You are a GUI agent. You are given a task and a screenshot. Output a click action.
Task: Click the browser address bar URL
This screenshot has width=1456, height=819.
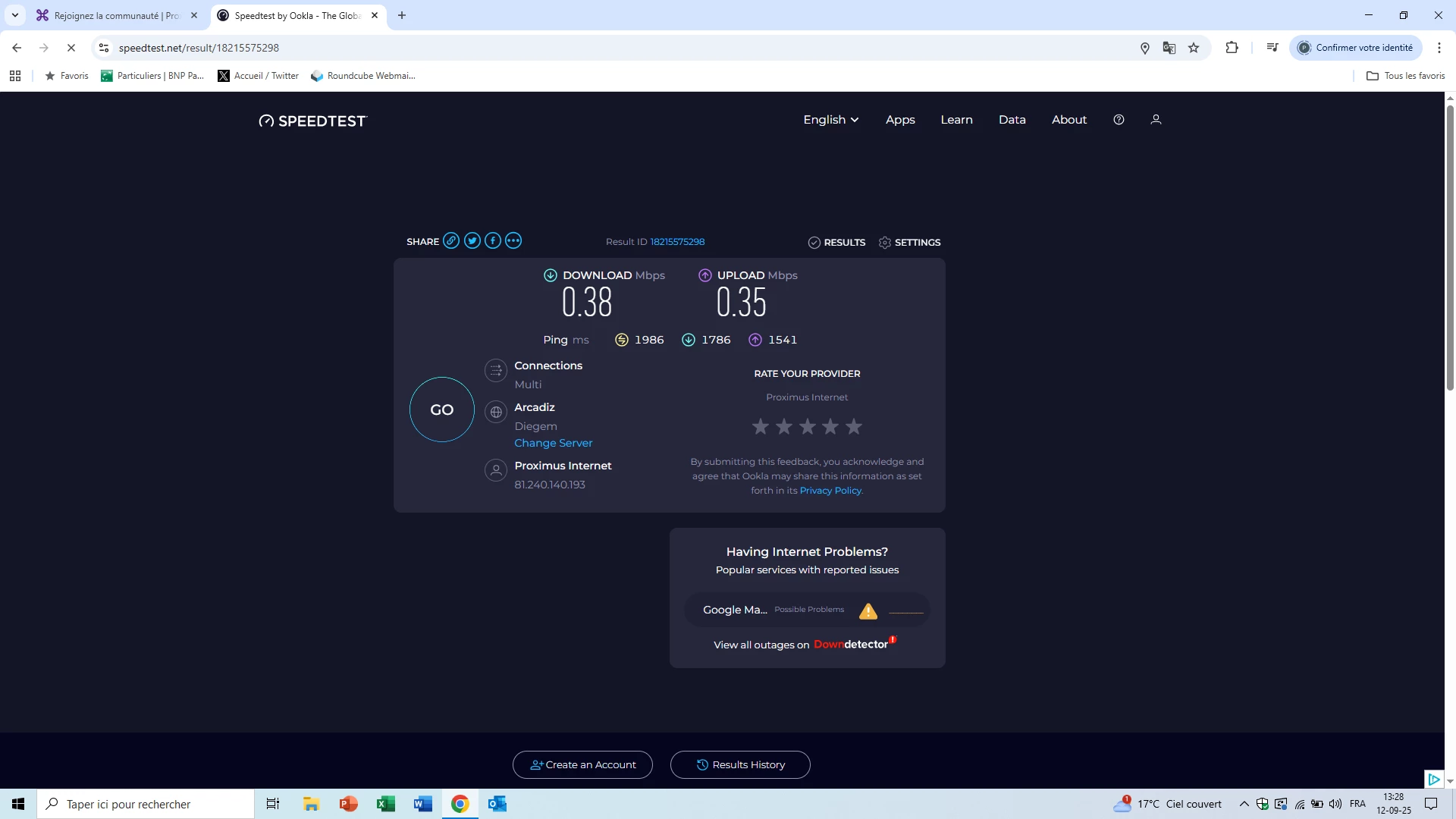pos(199,48)
